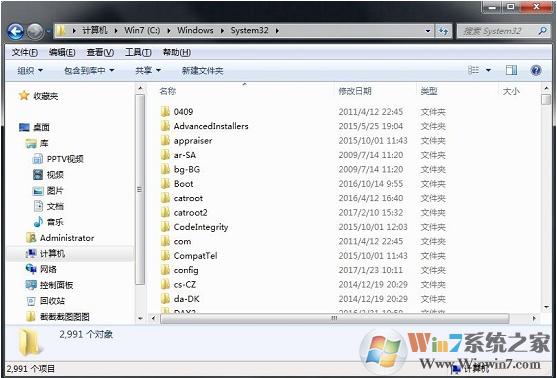Image resolution: width=557 pixels, height=378 pixels.
Task: Open the view options dropdown arrow
Action: 488,70
